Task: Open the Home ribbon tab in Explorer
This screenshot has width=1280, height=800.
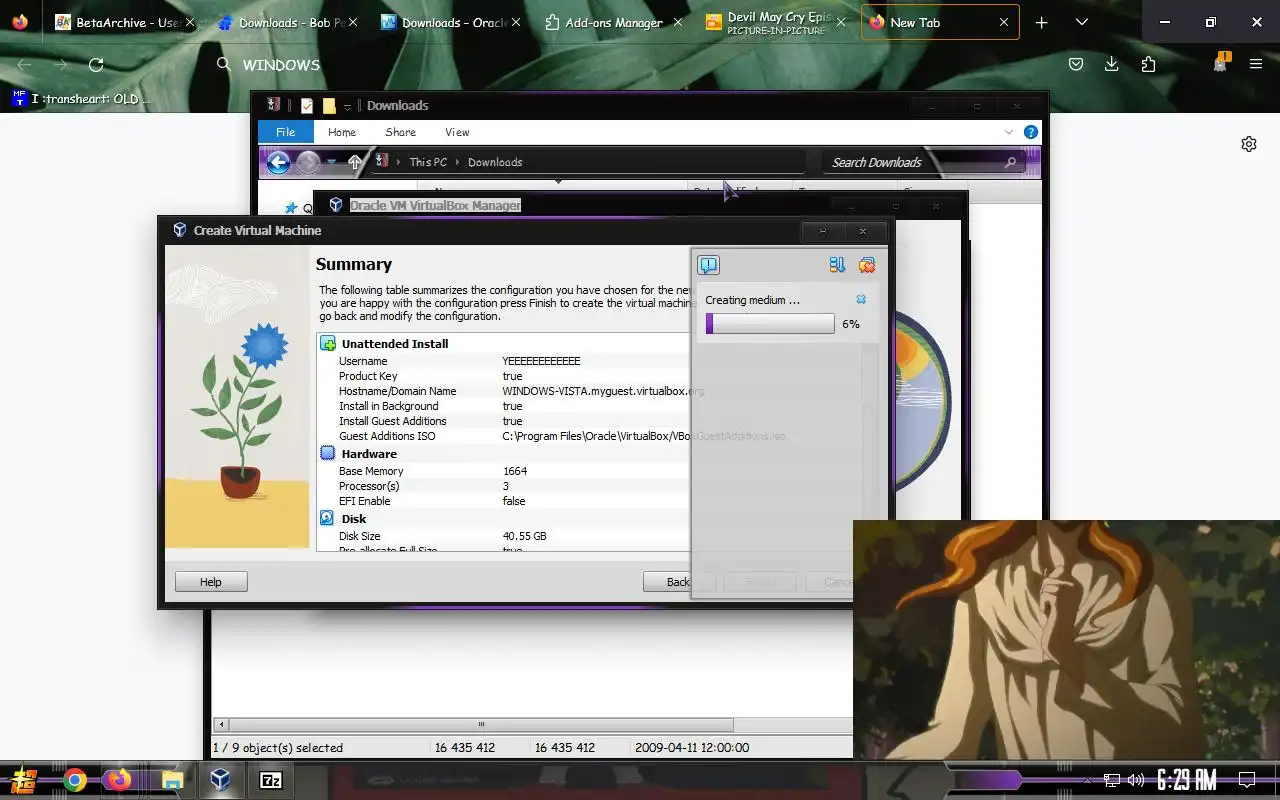Action: (342, 132)
